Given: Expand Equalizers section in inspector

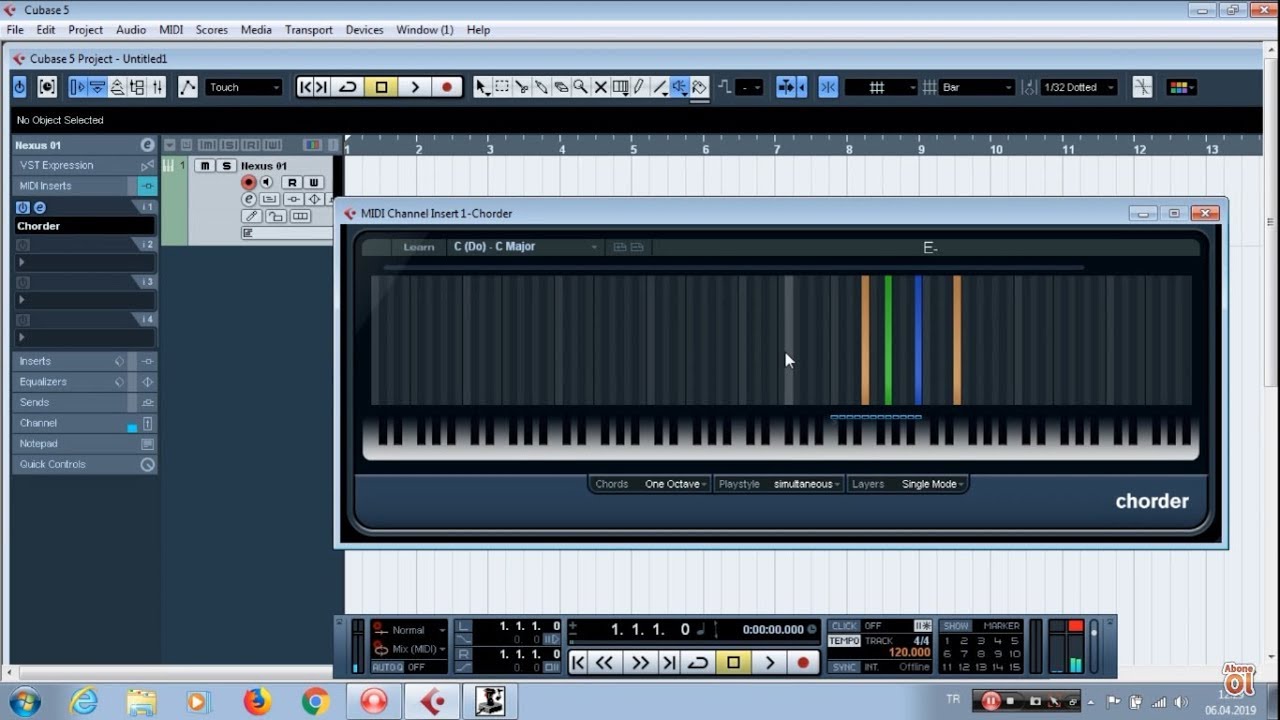Looking at the screenshot, I should pyautogui.click(x=85, y=382).
